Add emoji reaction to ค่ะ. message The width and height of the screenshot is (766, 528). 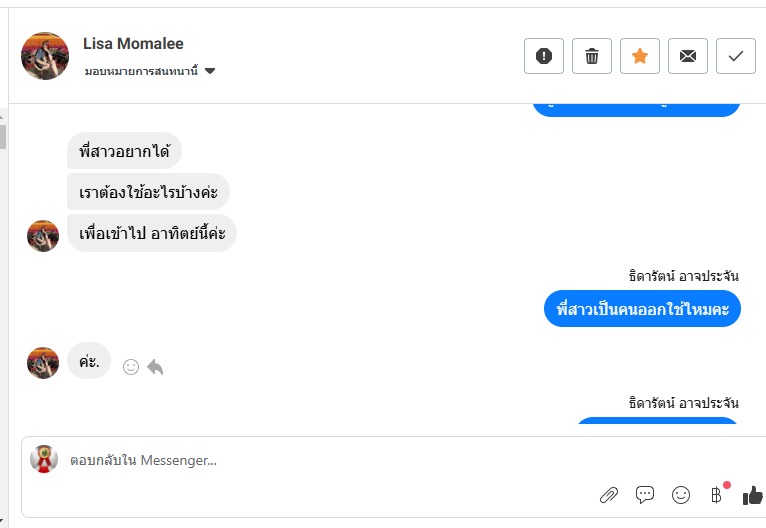pyautogui.click(x=131, y=367)
